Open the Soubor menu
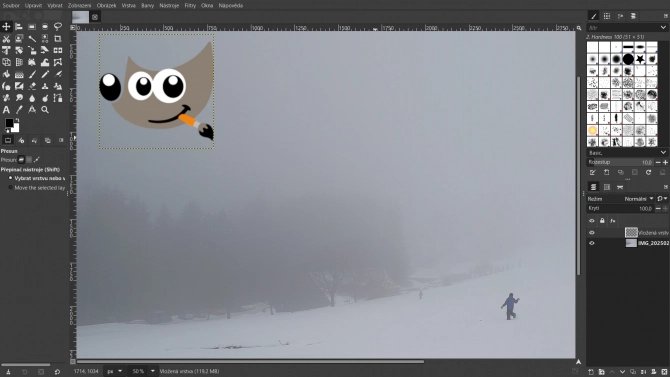 11,6
